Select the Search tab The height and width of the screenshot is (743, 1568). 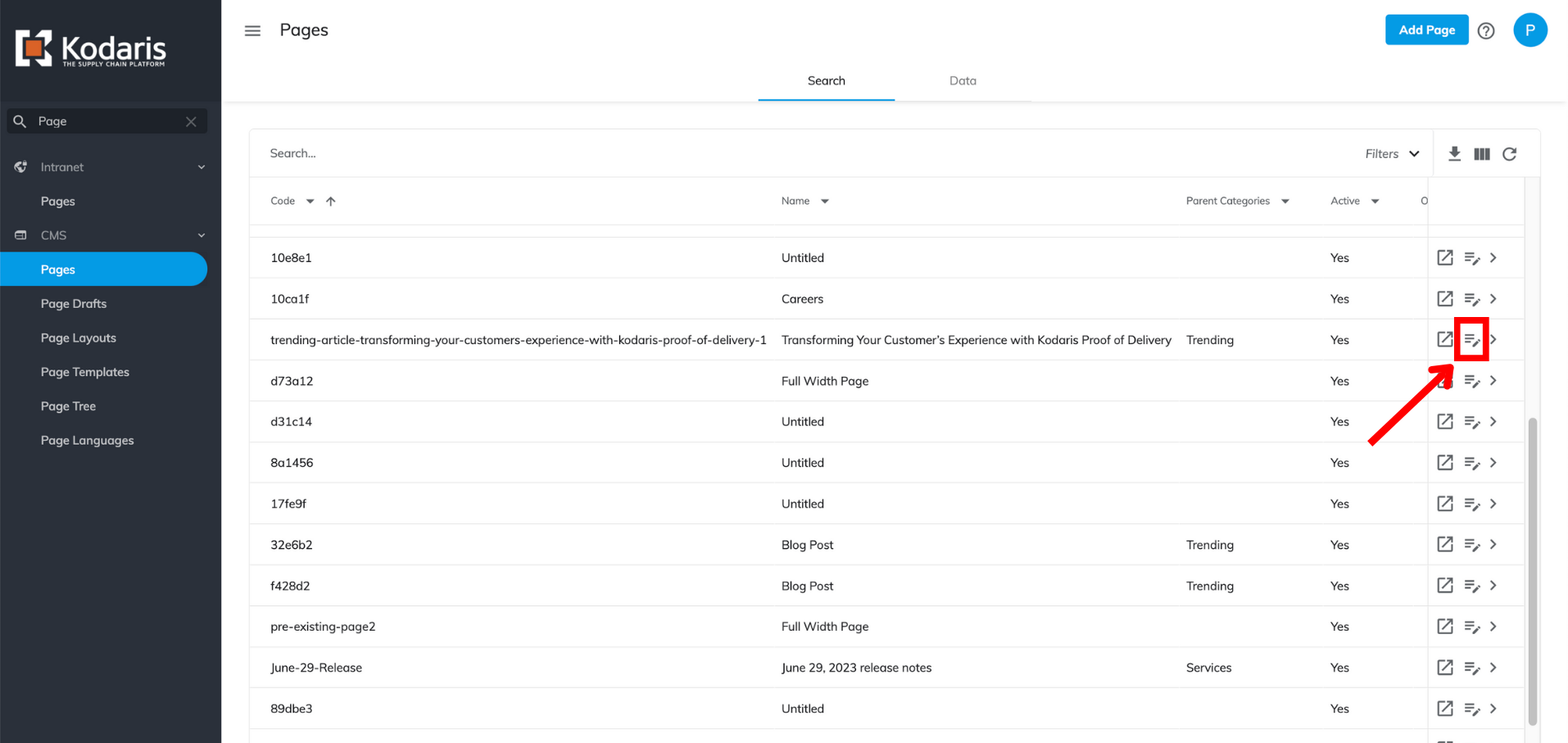[826, 80]
